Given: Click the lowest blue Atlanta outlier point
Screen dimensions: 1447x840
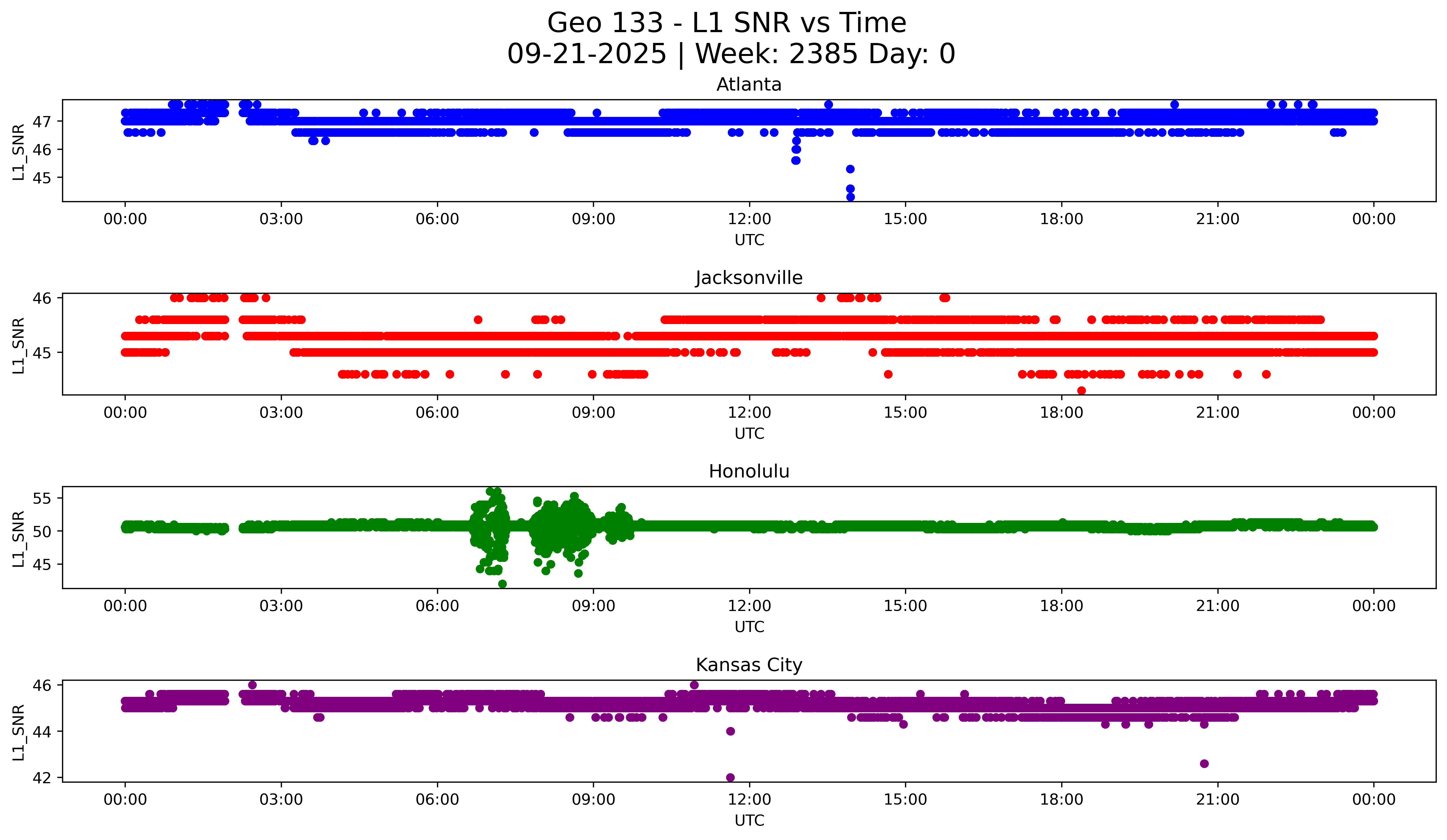Looking at the screenshot, I should point(850,197).
